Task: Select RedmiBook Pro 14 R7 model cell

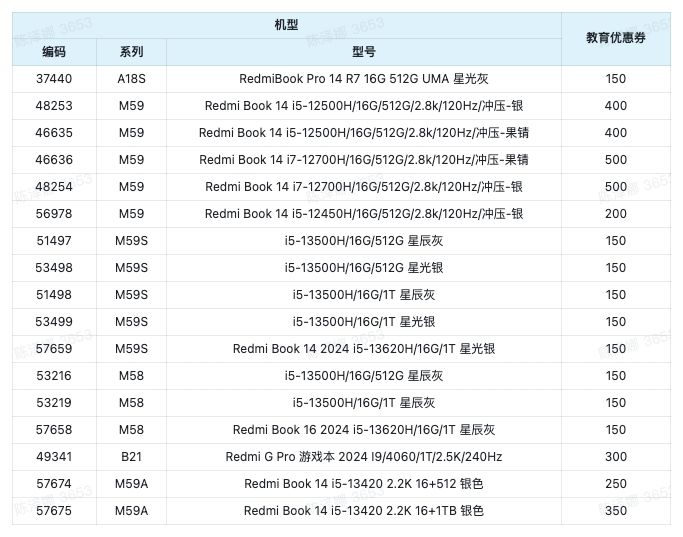Action: click(363, 78)
